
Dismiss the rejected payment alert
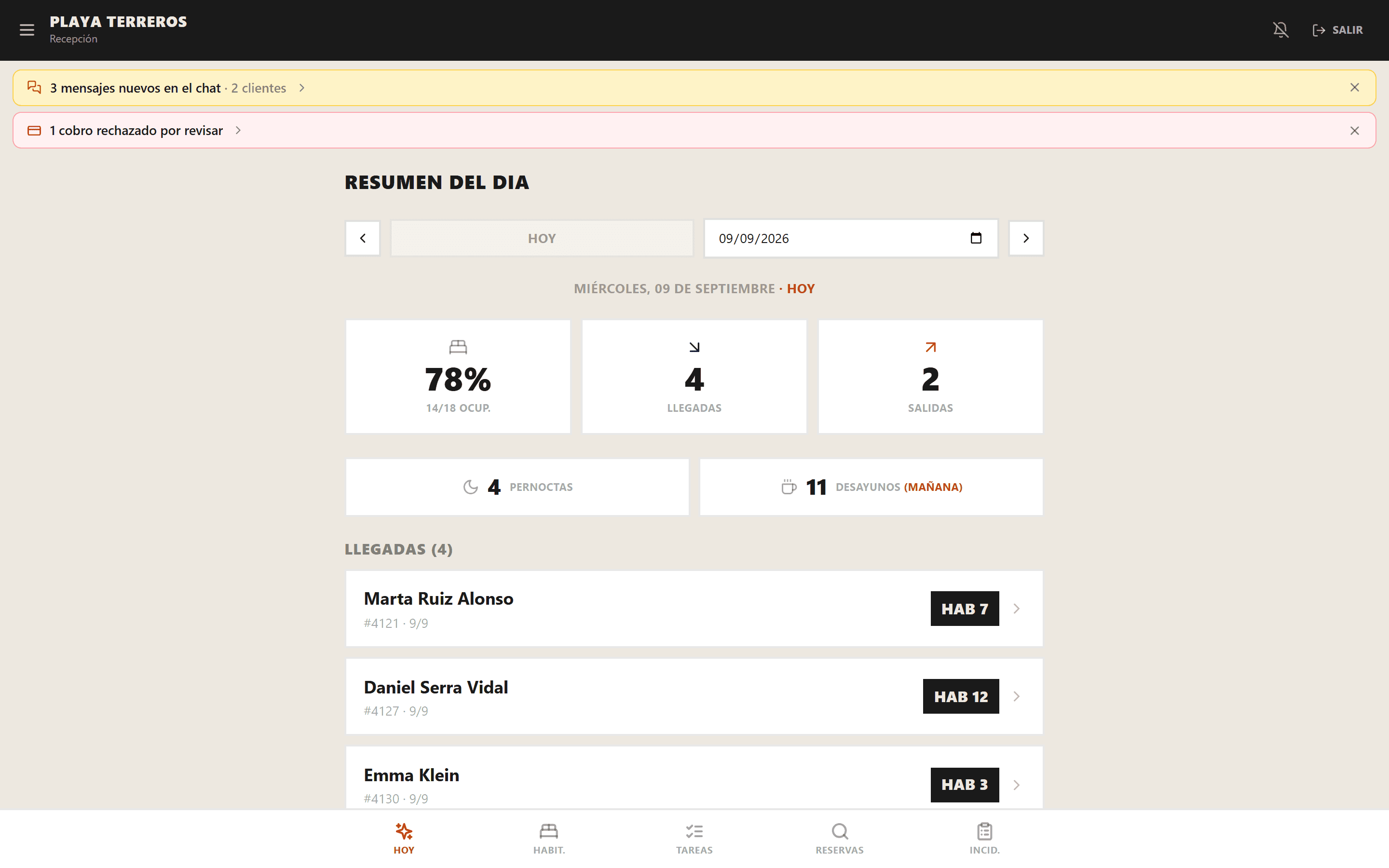[x=1355, y=131]
